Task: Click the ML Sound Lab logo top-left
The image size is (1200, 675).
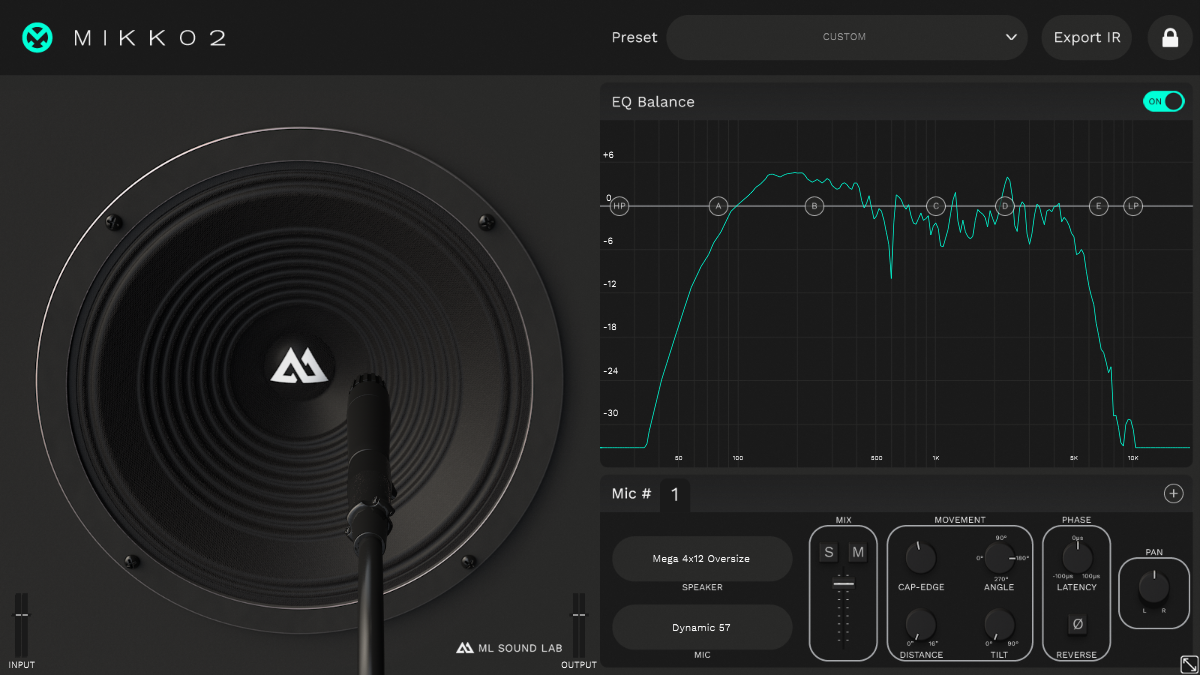Action: pos(36,37)
